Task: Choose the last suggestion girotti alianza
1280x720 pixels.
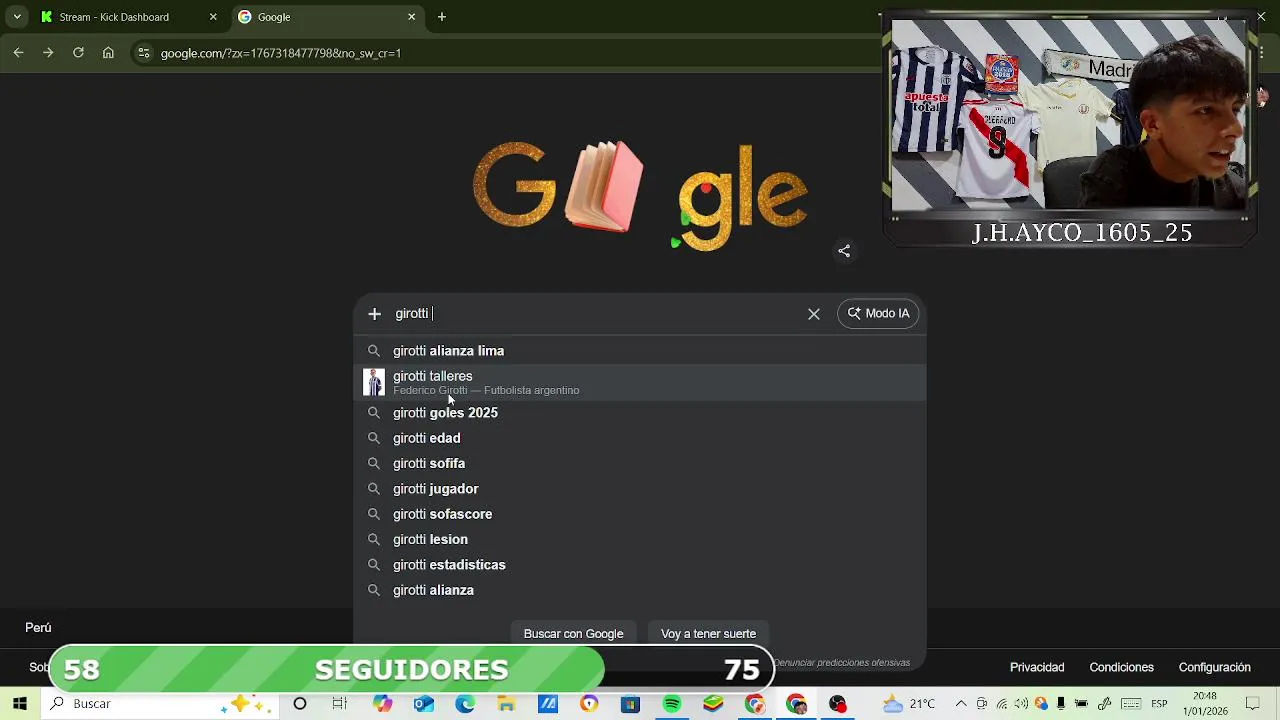Action: [640, 590]
